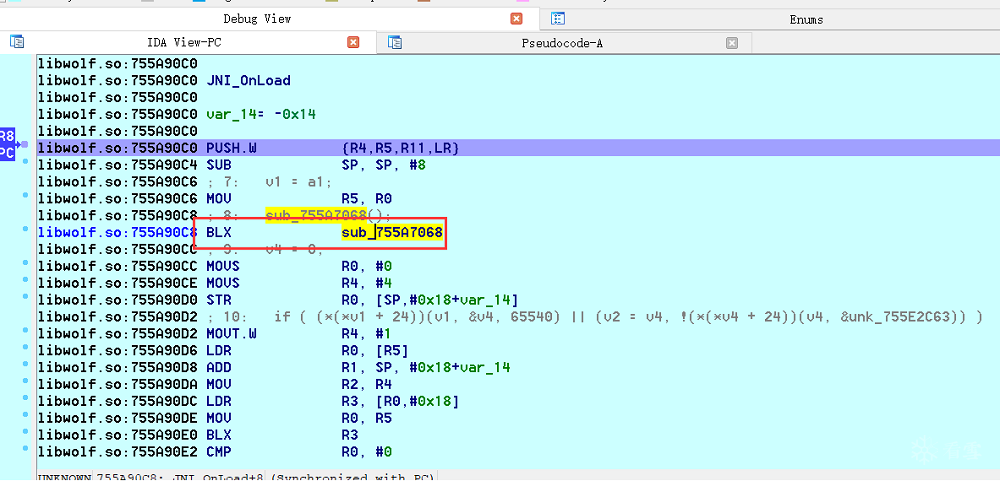Toggle breakpoint dot at ADD R1 line
The width and height of the screenshot is (1000, 481).
point(25,364)
